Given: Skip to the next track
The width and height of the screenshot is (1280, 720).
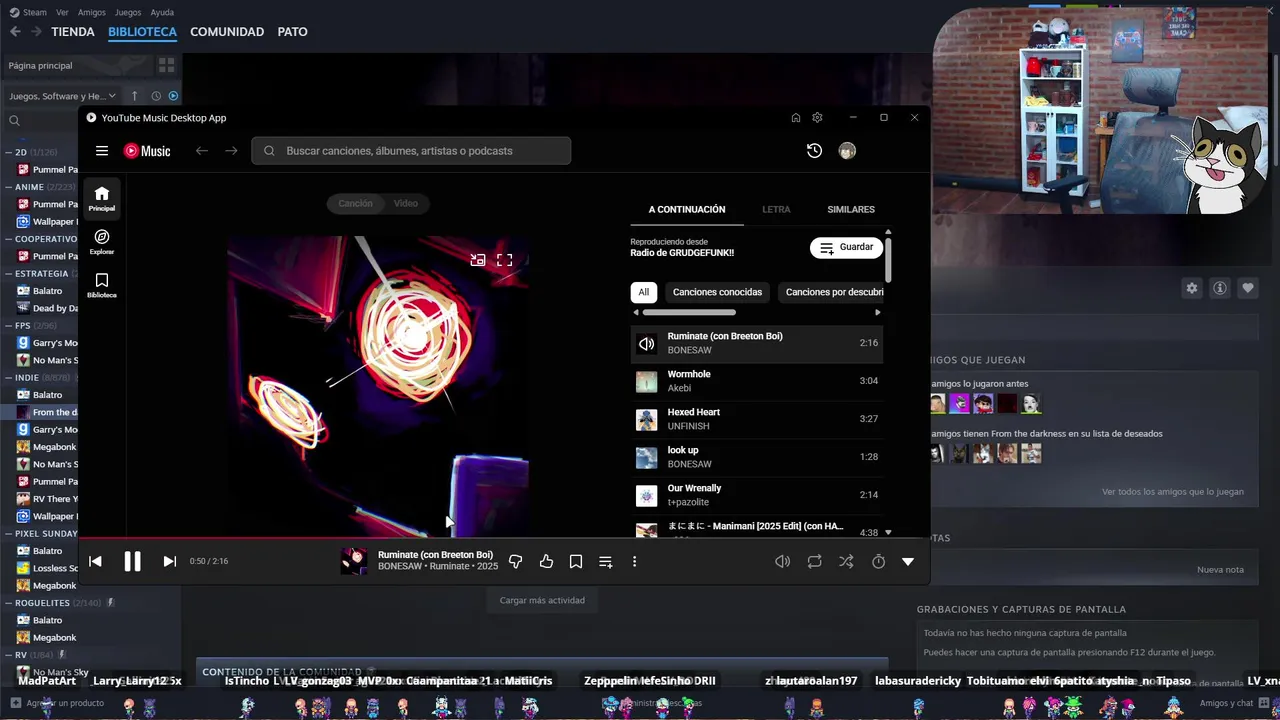Looking at the screenshot, I should coord(169,562).
